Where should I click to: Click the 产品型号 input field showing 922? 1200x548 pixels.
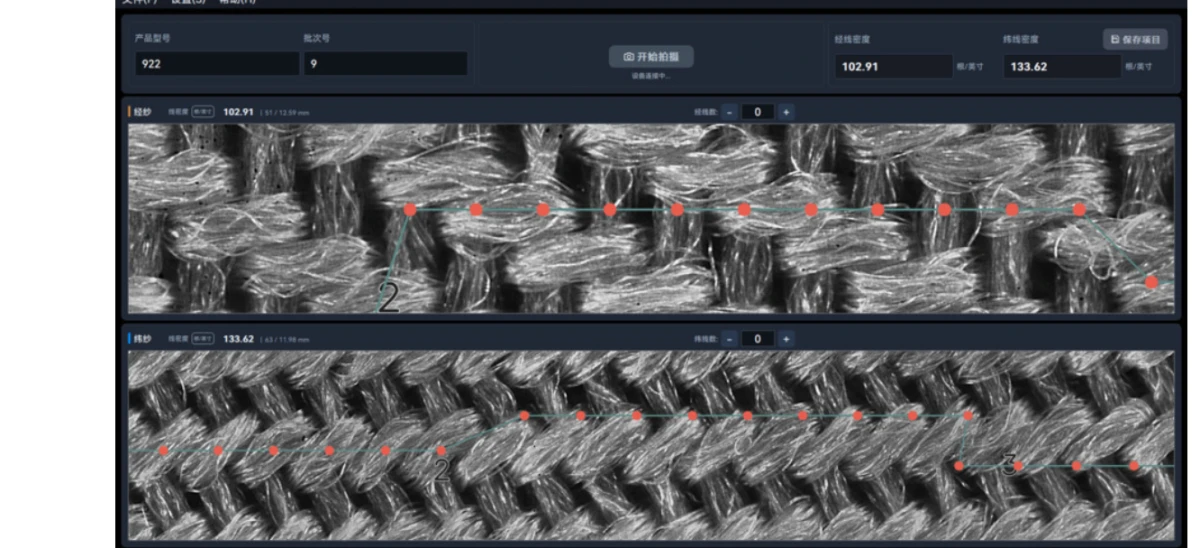tap(217, 64)
